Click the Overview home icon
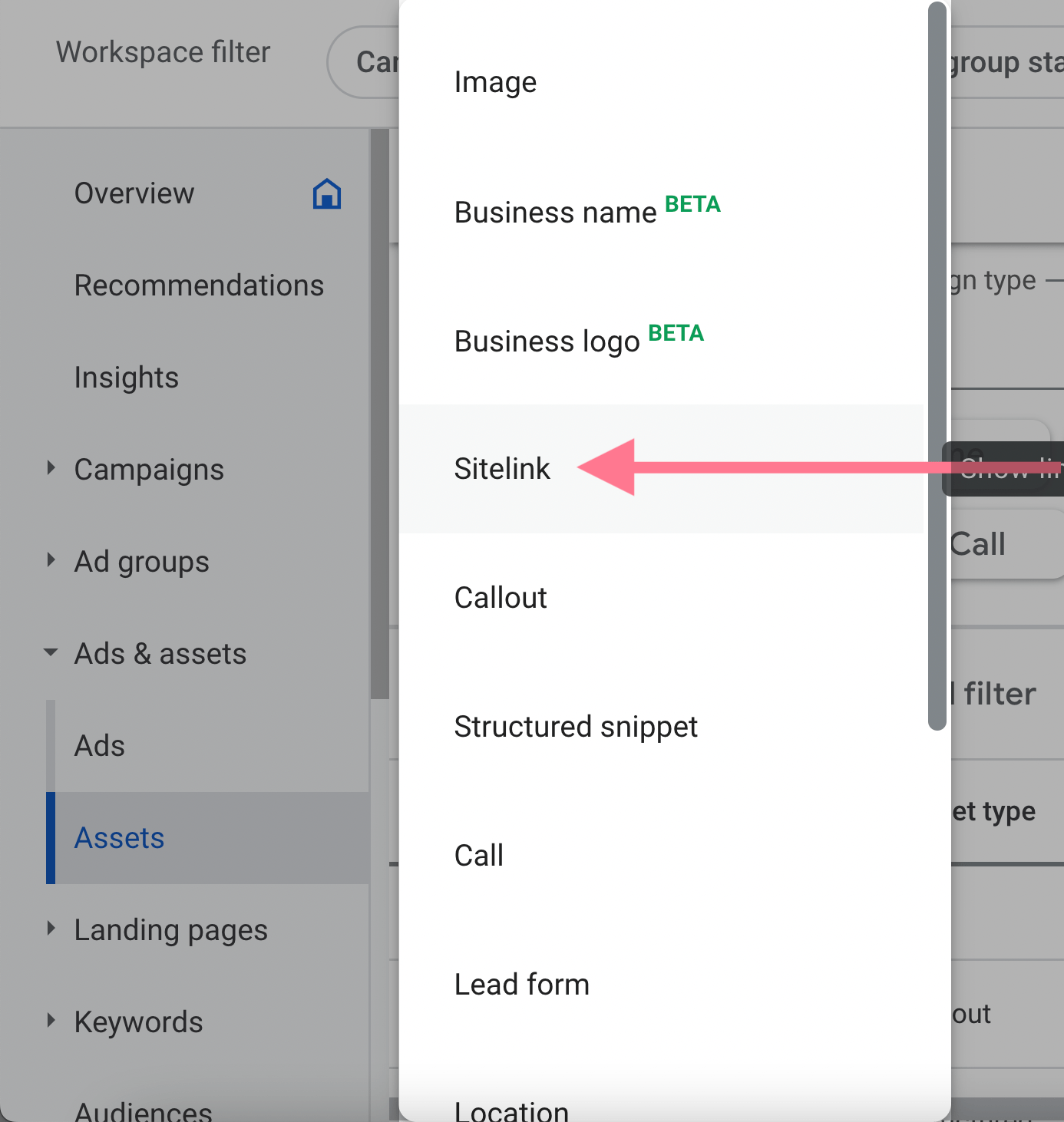Viewport: 1064px width, 1122px height. point(326,194)
